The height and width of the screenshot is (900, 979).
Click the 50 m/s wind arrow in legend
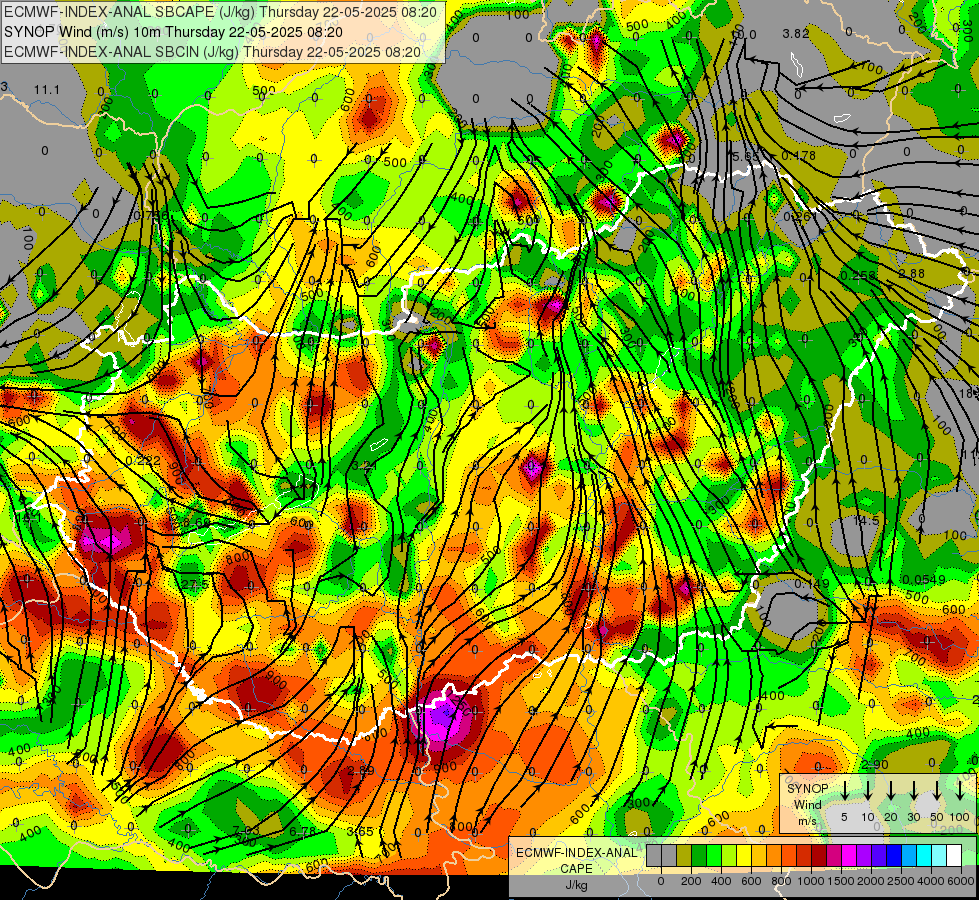coord(937,790)
